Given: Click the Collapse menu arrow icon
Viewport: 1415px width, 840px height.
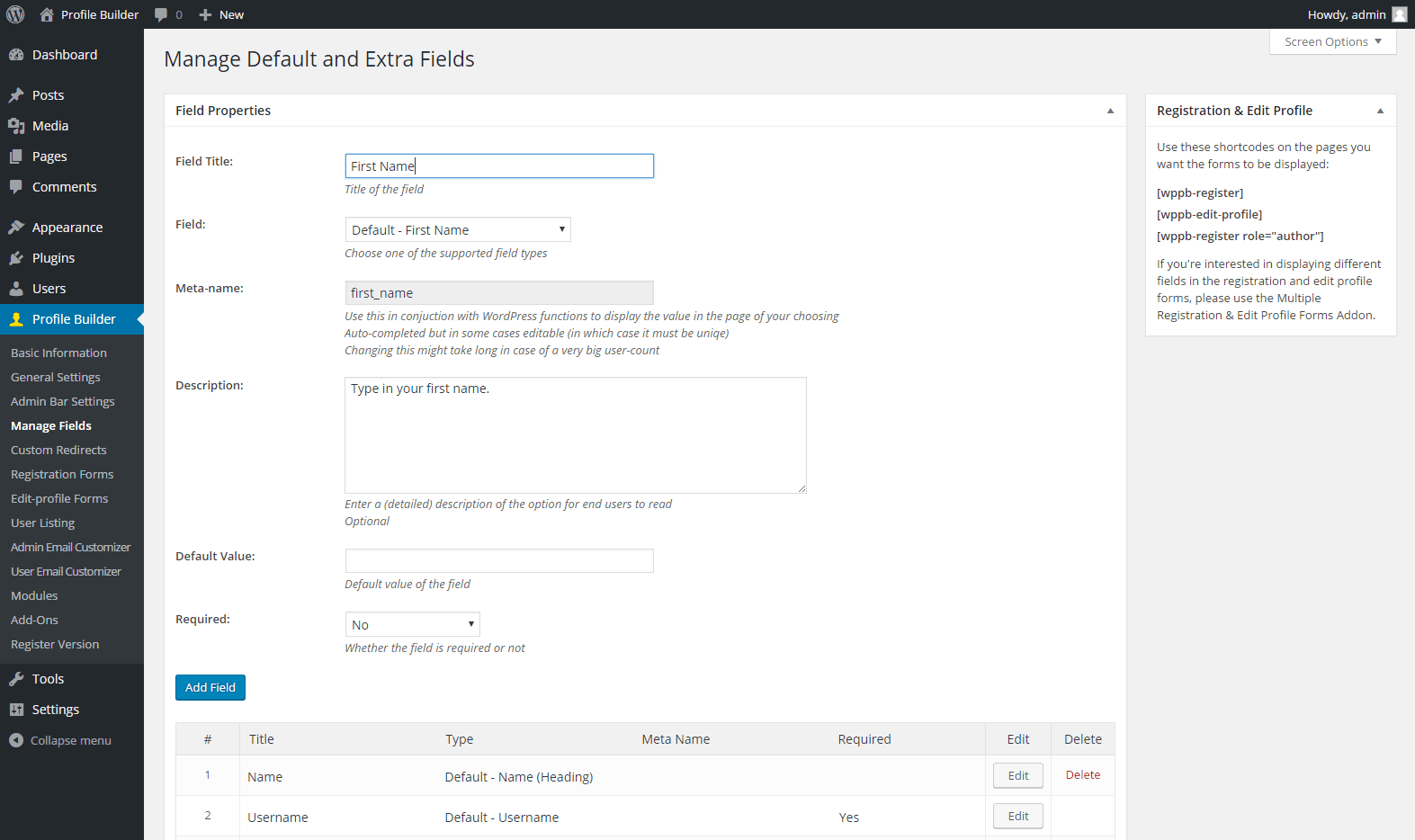Looking at the screenshot, I should (16, 740).
